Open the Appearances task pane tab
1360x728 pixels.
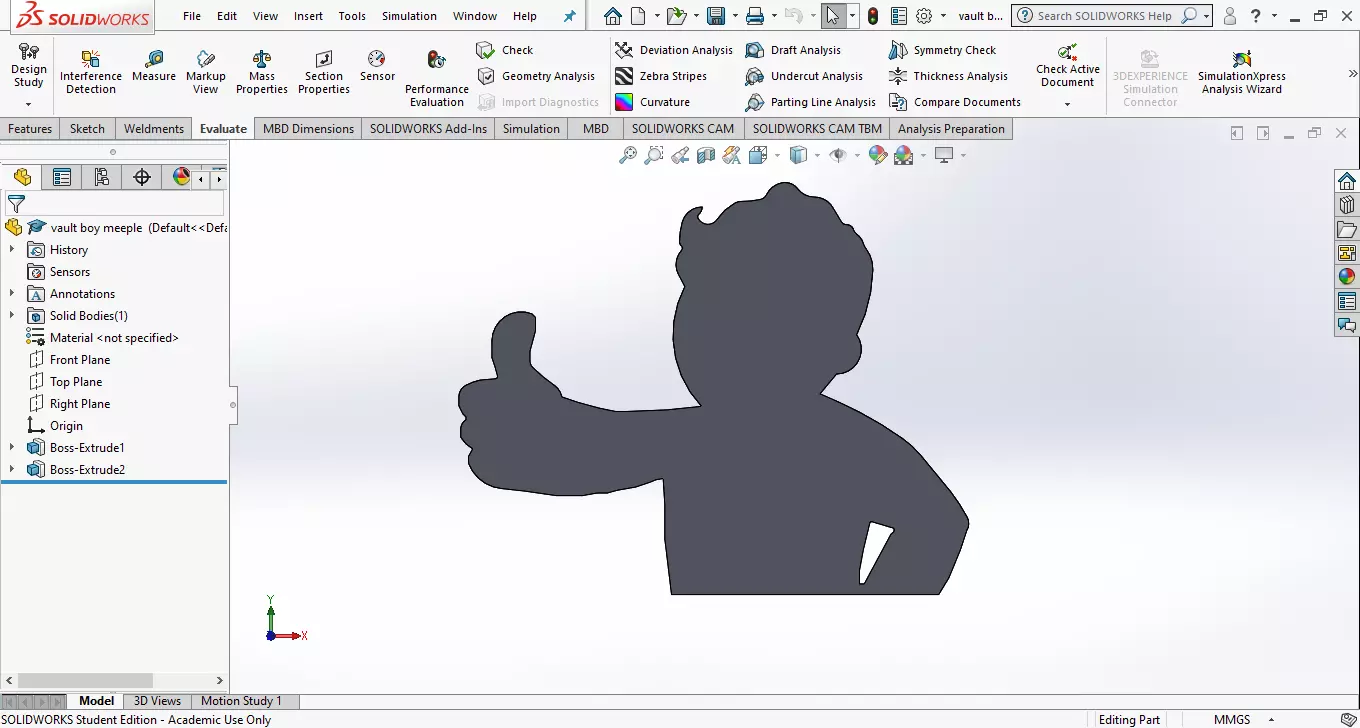(x=1347, y=277)
